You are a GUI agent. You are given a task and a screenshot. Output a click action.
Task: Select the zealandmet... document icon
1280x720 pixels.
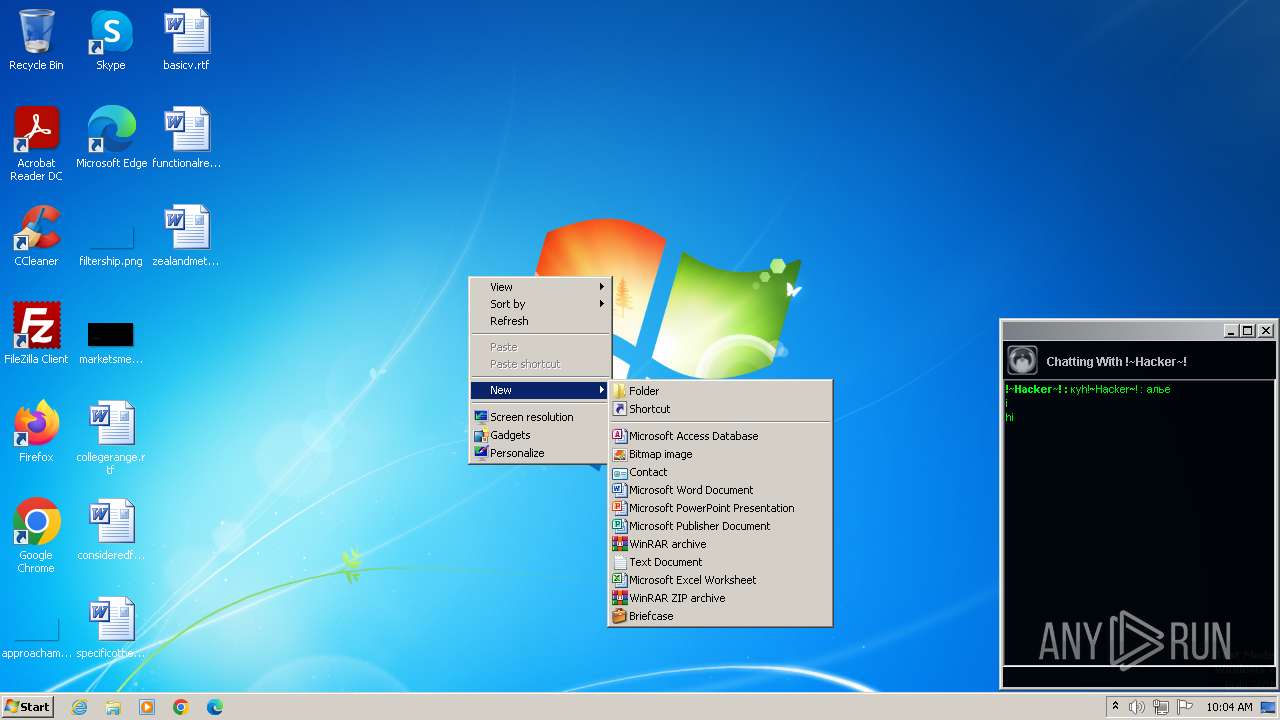186,235
